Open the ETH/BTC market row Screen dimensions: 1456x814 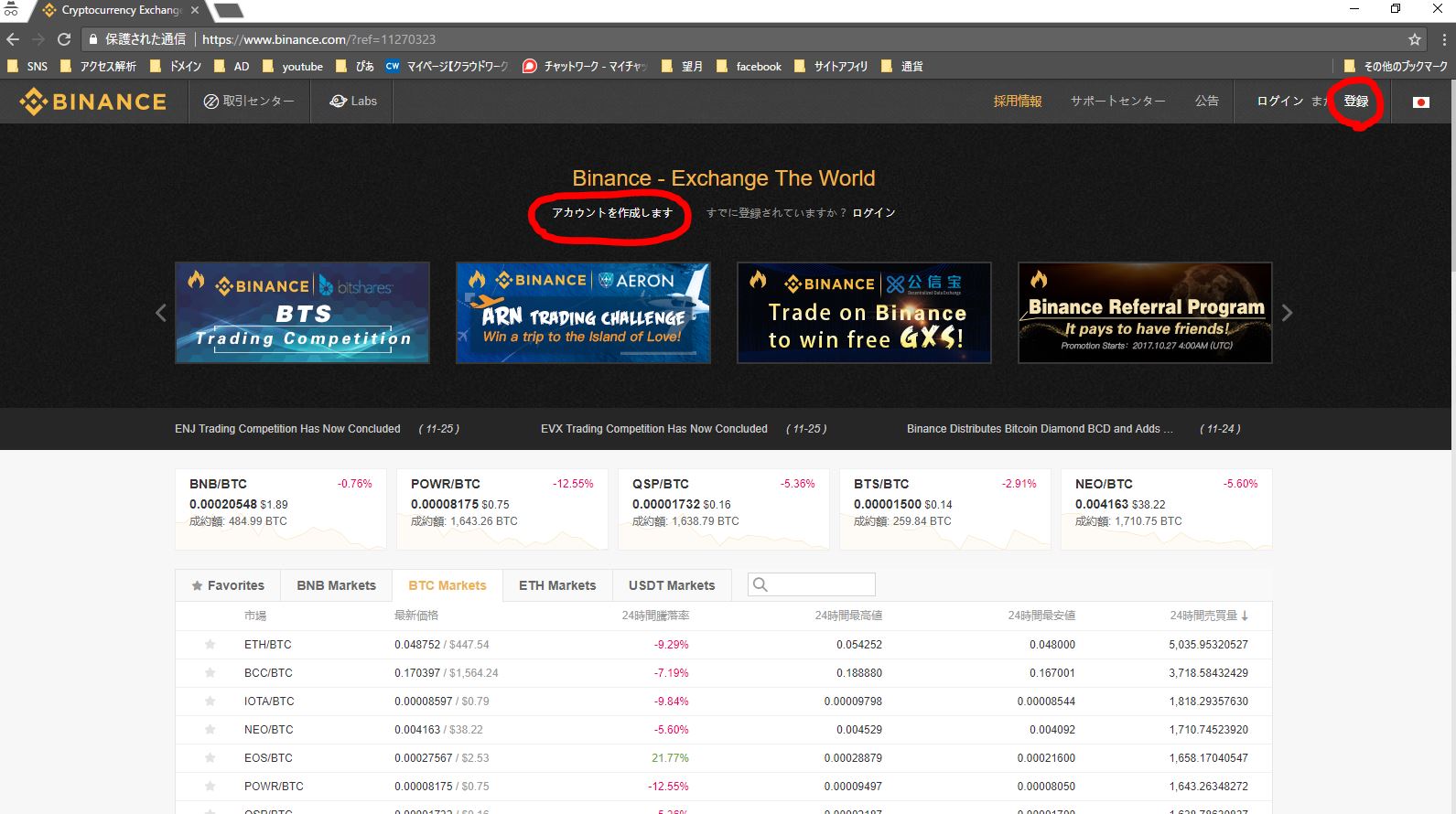723,645
